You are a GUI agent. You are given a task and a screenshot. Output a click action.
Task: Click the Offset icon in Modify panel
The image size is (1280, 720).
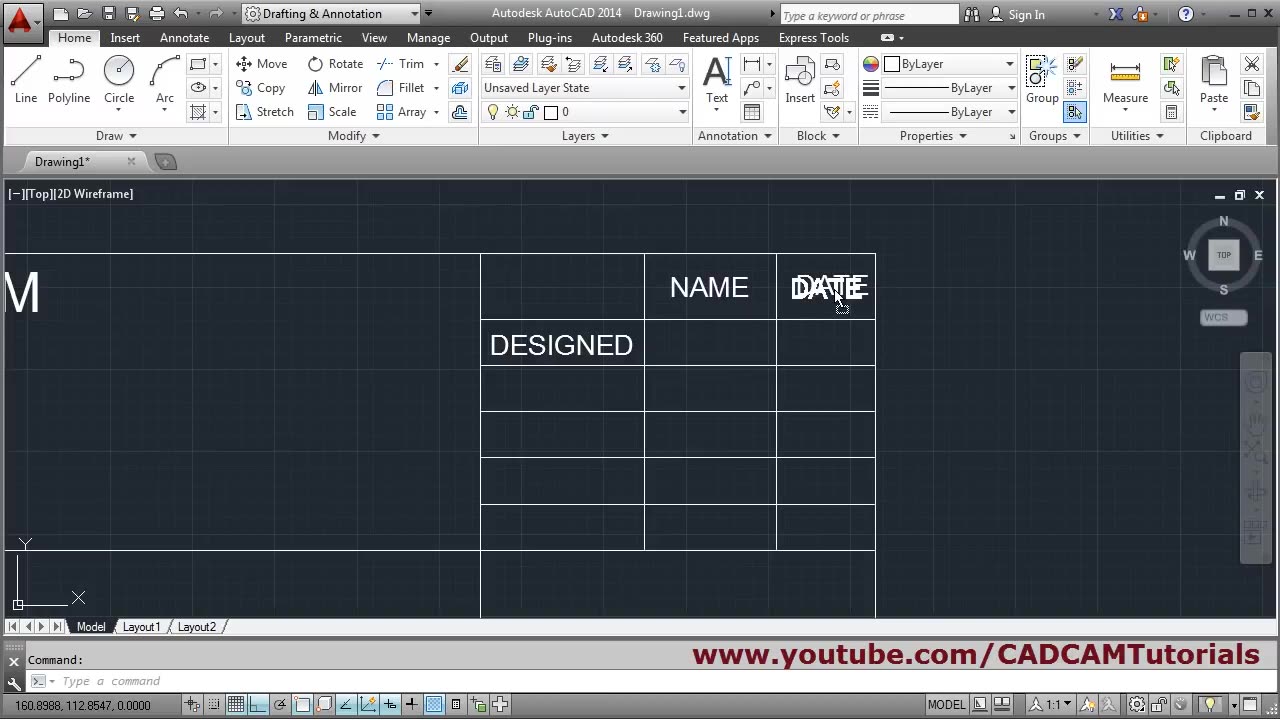pos(460,112)
